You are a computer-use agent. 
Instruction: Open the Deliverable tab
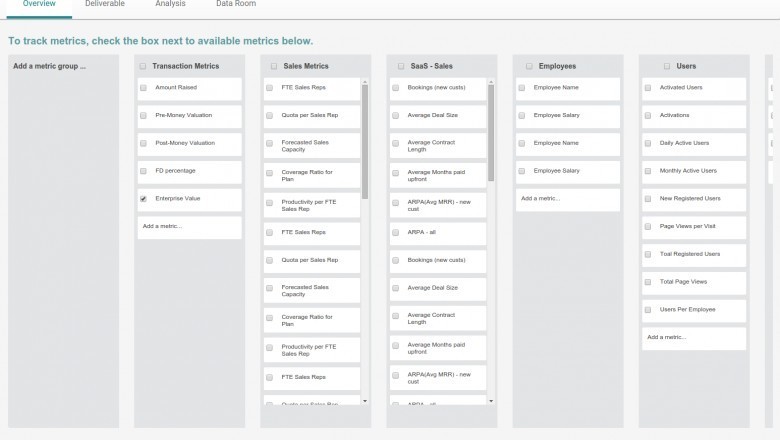pos(105,4)
